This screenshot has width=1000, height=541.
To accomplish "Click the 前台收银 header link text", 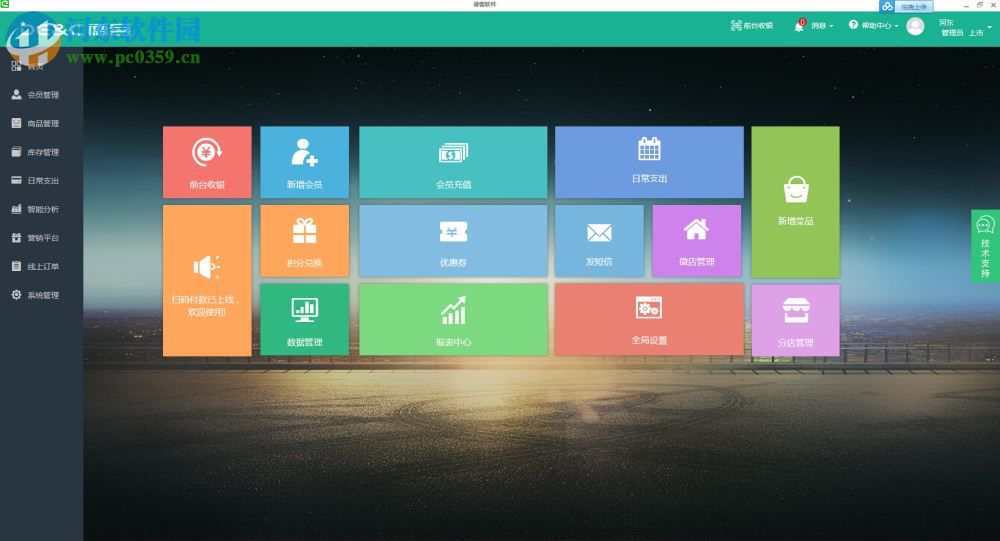I will tap(758, 26).
